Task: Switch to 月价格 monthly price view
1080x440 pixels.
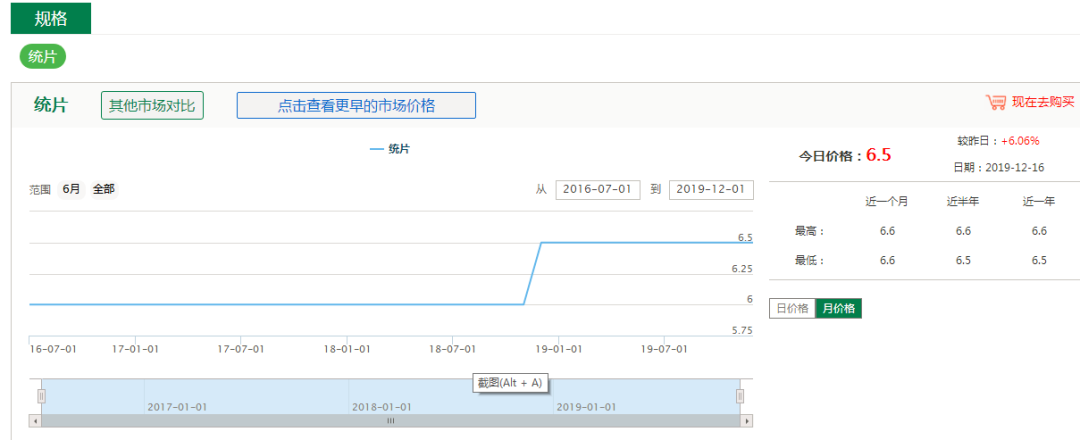Action: (838, 308)
